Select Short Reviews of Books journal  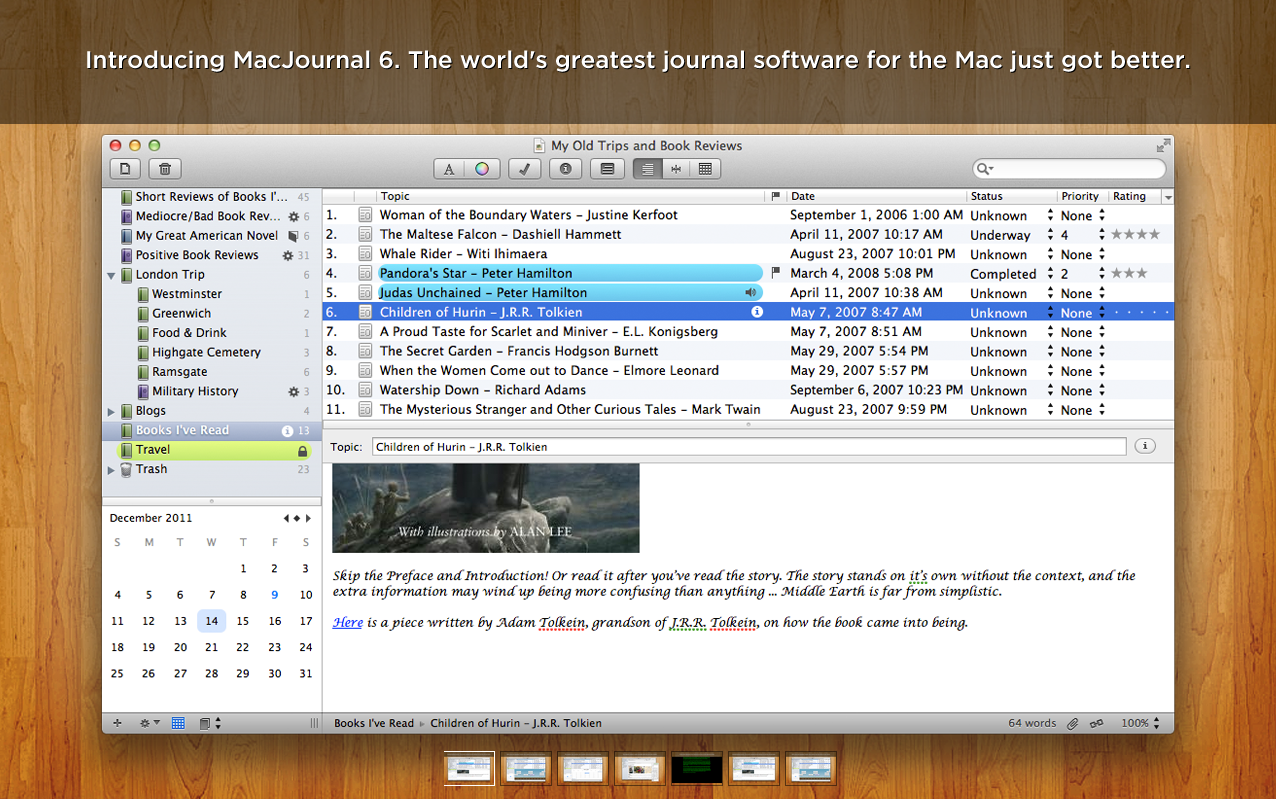[x=211, y=197]
